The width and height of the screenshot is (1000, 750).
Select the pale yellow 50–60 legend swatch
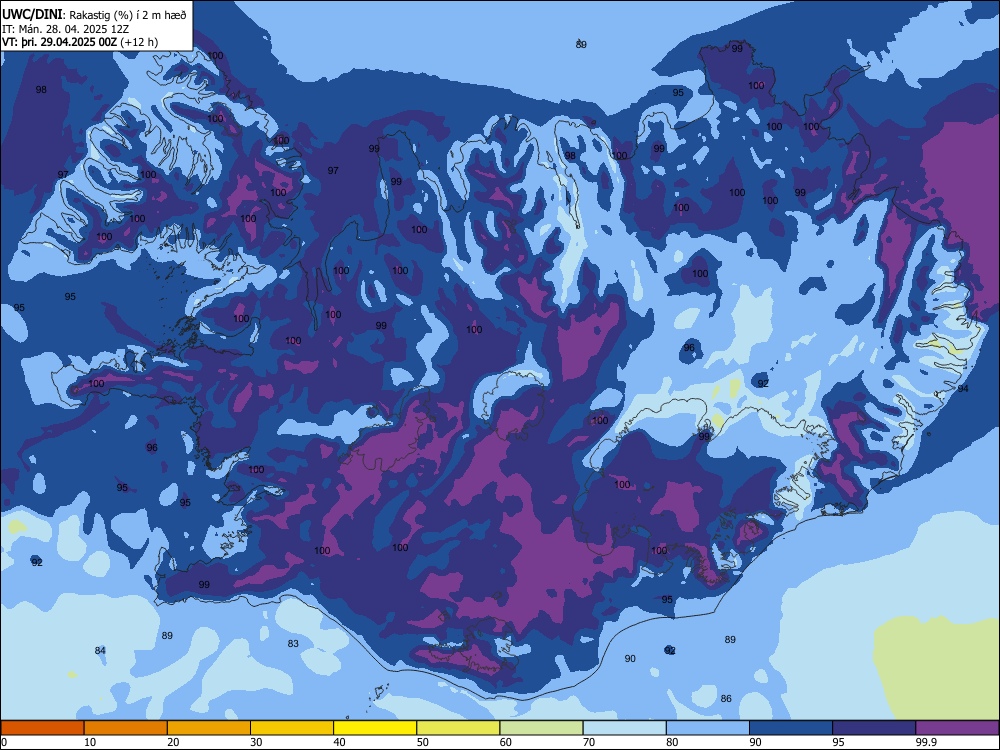pyautogui.click(x=458, y=728)
